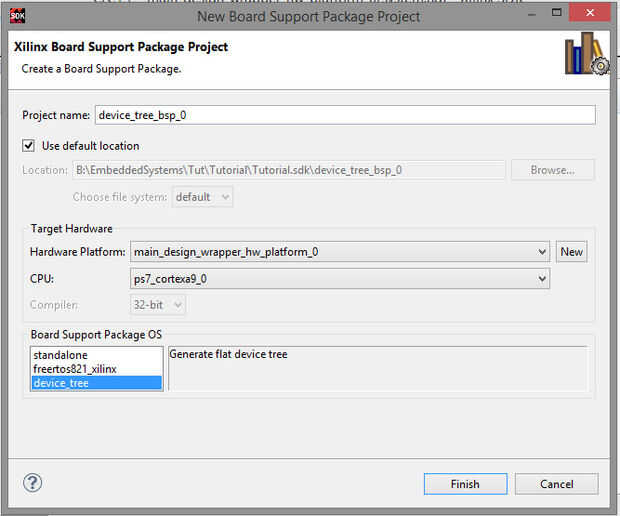Click the SDK icon in title bar
The height and width of the screenshot is (516, 620).
click(x=17, y=16)
